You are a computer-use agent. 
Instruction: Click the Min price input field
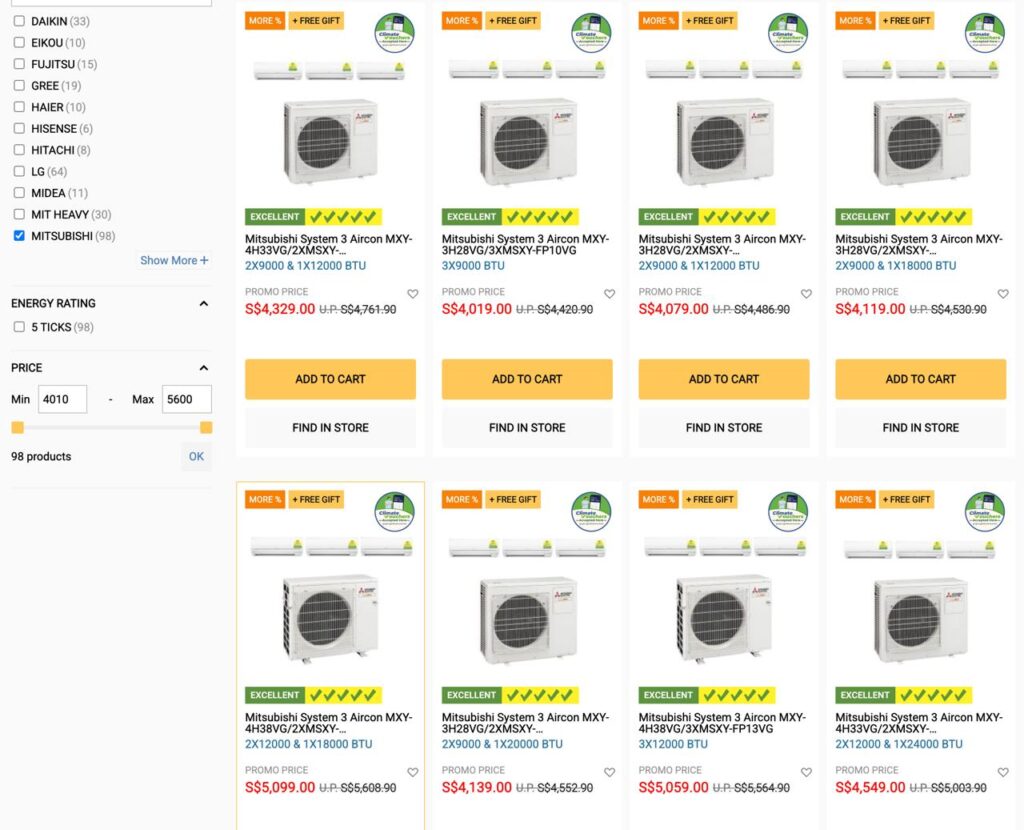point(63,399)
